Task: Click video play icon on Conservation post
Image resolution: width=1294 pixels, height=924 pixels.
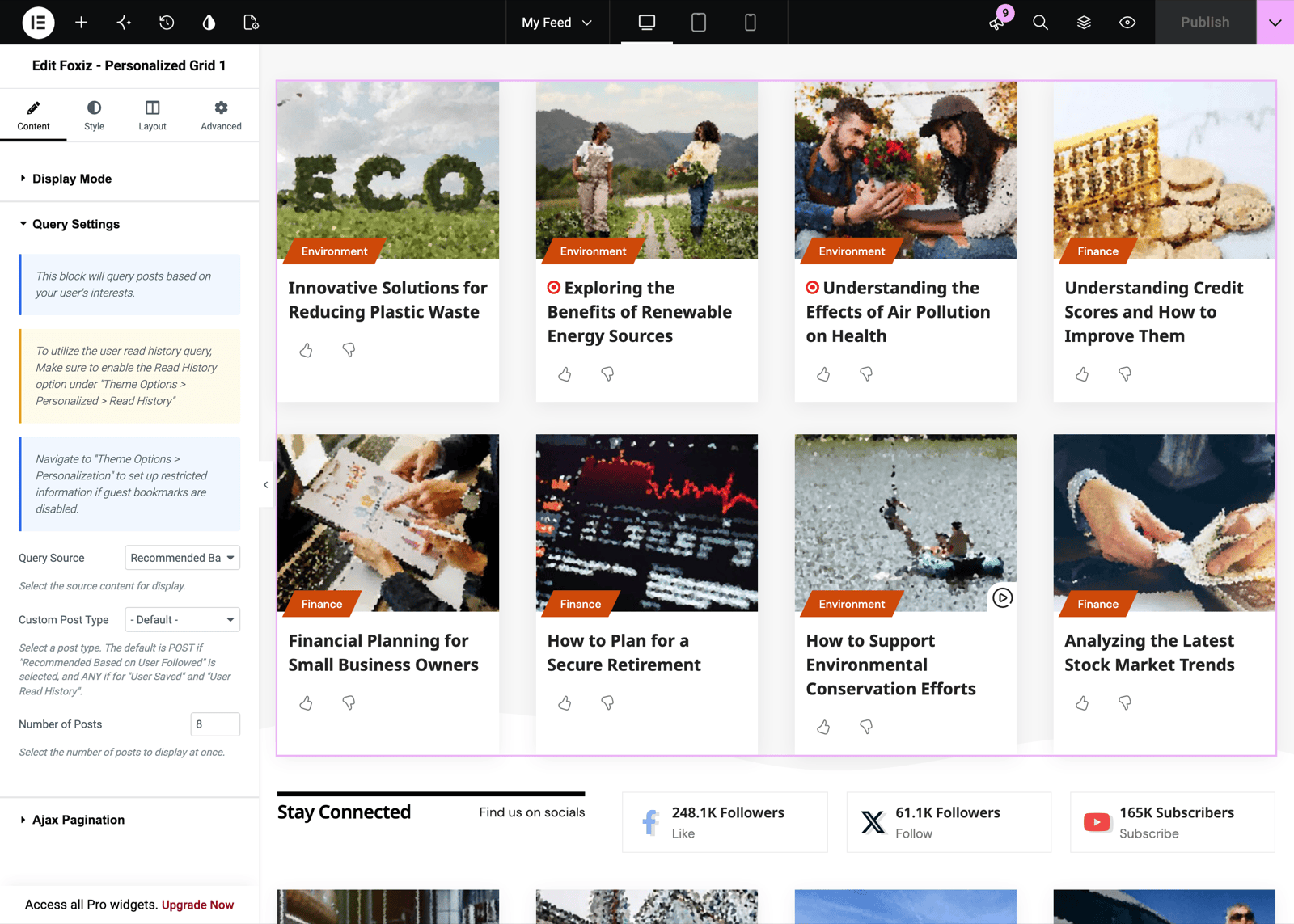Action: click(x=1003, y=598)
